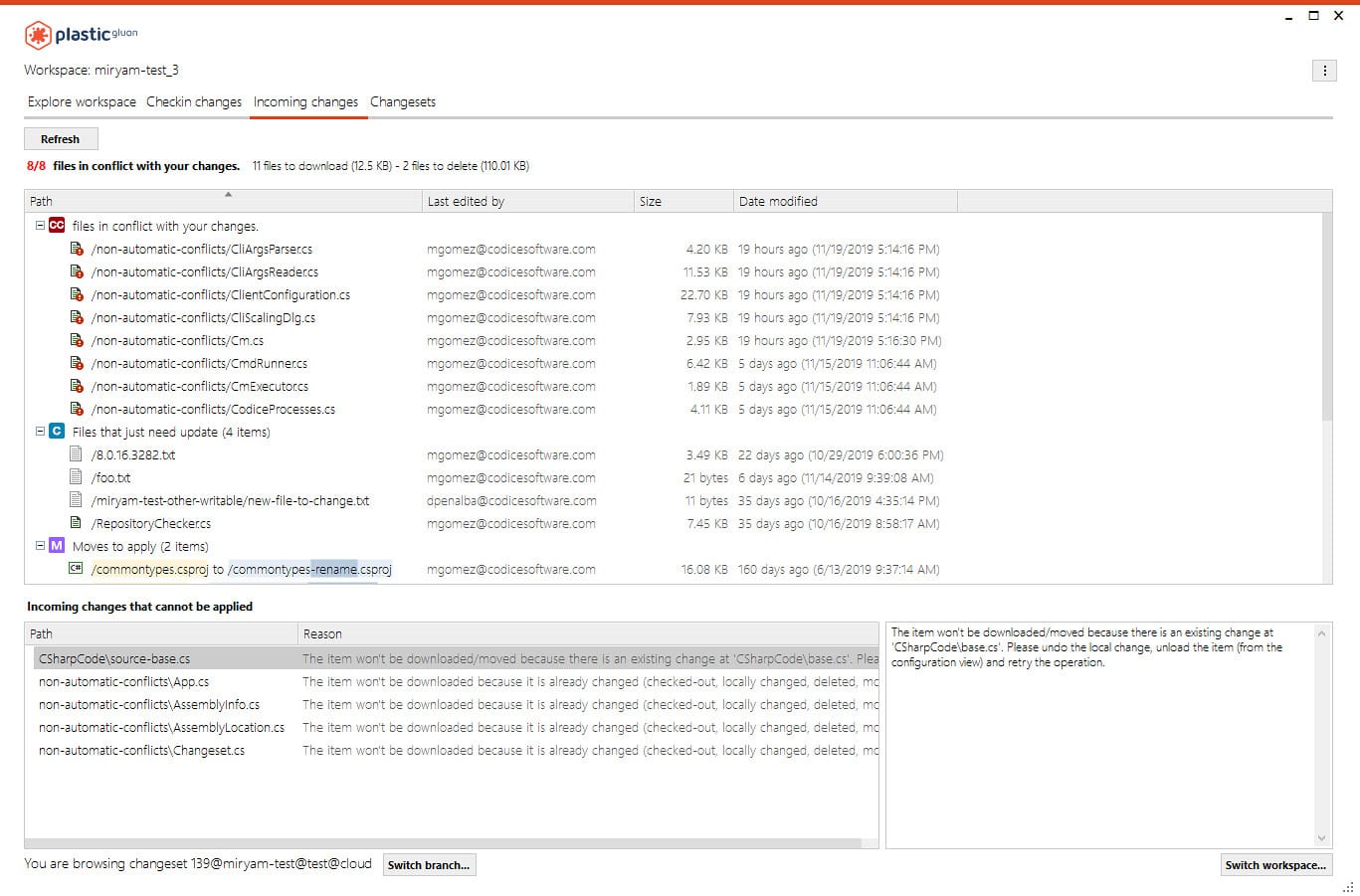The height and width of the screenshot is (896, 1360).
Task: Click the Switch branch button
Action: 429,864
